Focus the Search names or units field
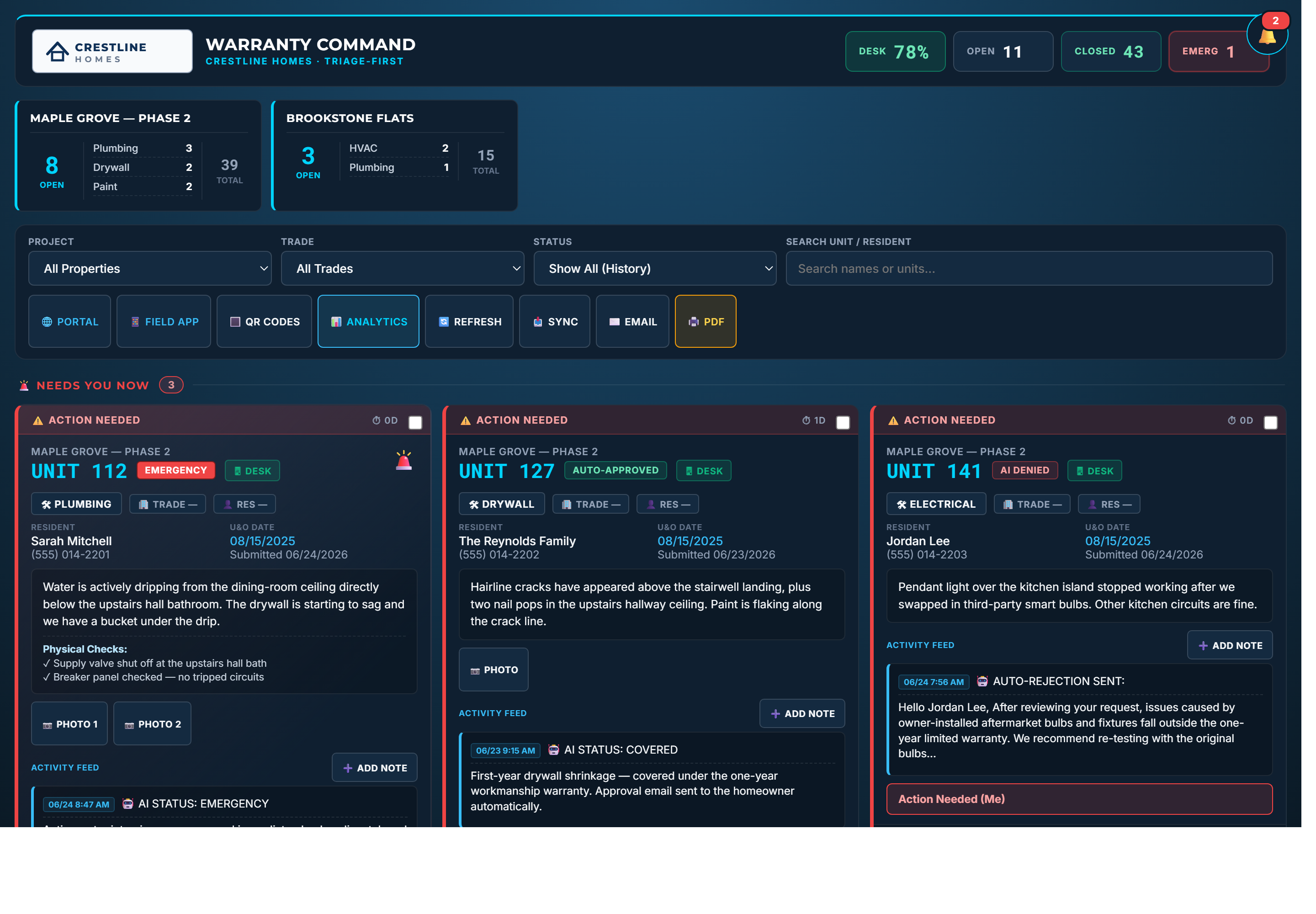1316x914 pixels. [1029, 269]
